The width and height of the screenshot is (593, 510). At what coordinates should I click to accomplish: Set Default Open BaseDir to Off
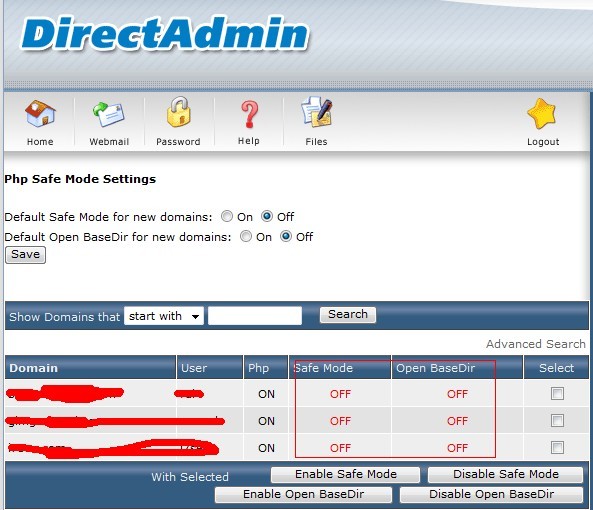coord(286,236)
